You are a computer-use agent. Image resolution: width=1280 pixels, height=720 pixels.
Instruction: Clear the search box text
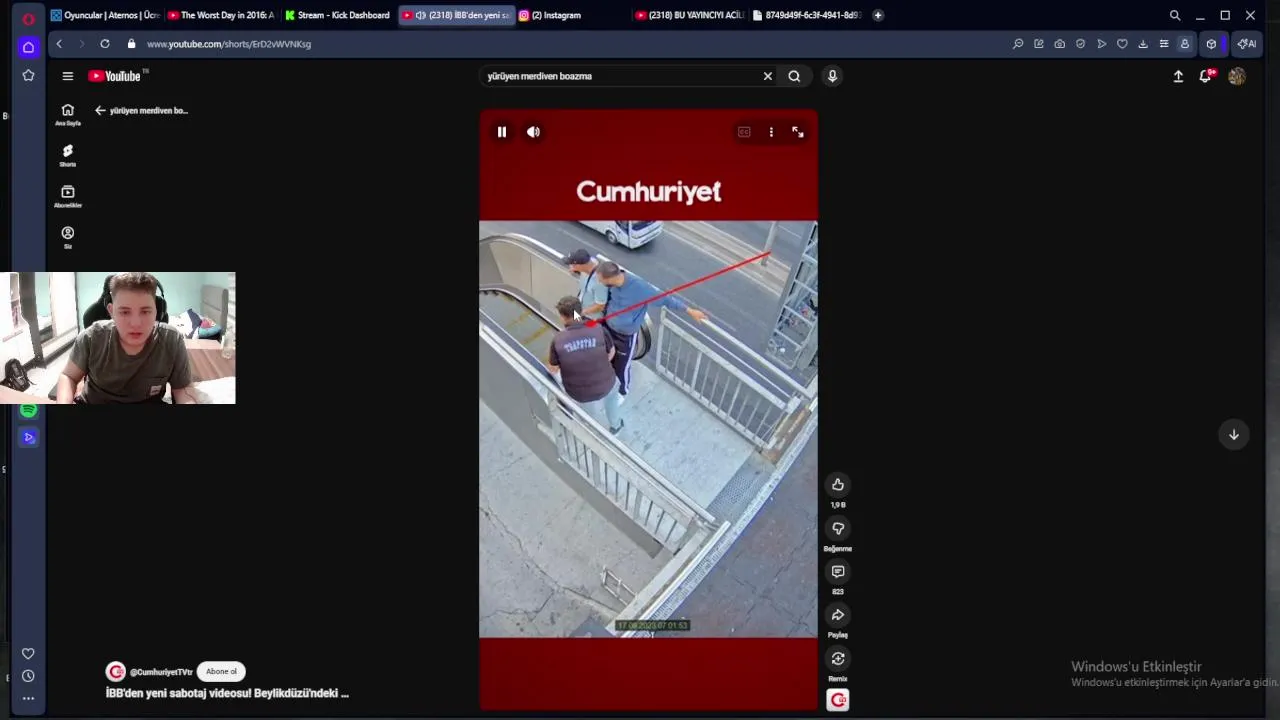coord(768,76)
